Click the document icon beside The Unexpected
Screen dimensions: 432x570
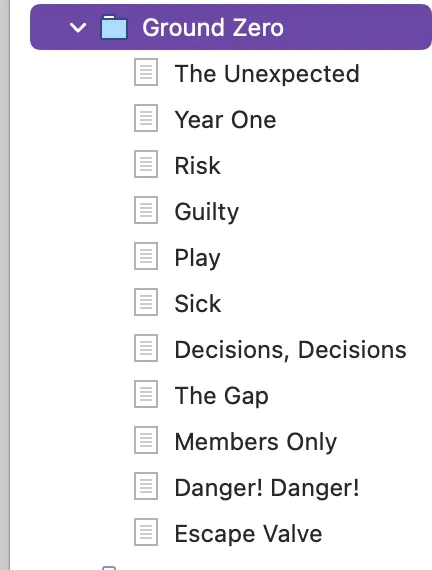pyautogui.click(x=146, y=72)
